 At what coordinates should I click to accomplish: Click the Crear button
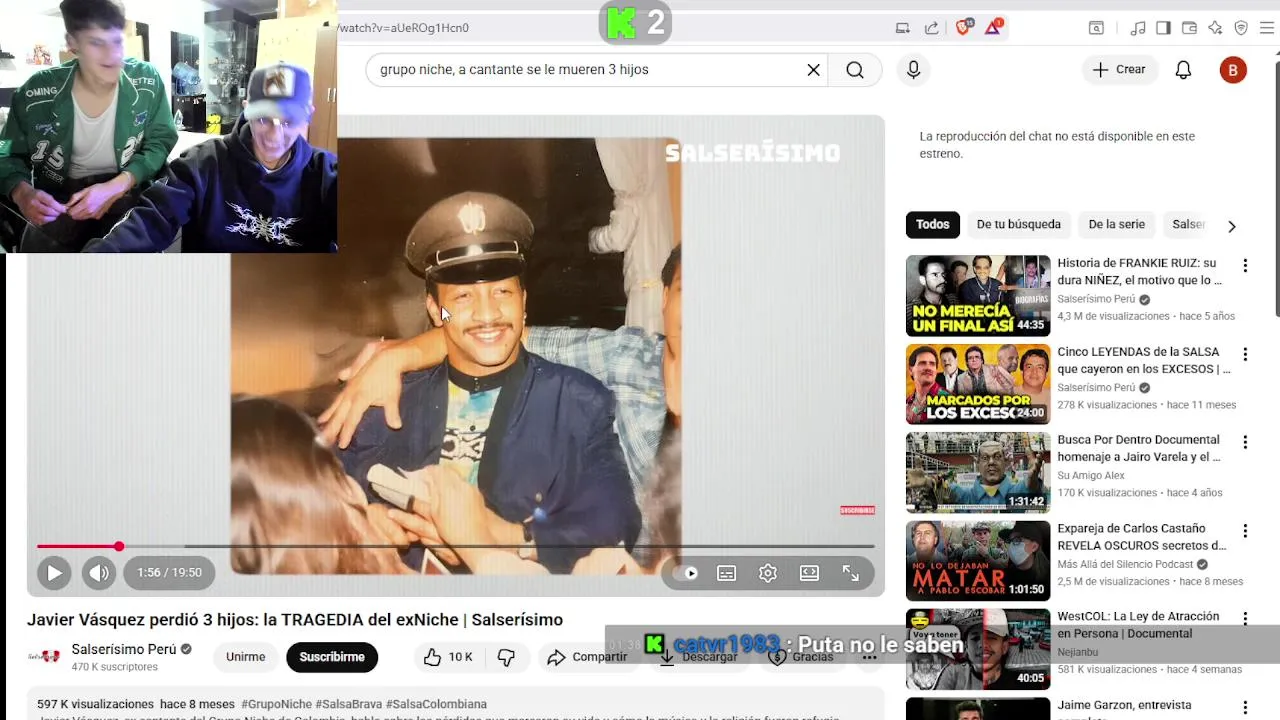click(x=1119, y=70)
